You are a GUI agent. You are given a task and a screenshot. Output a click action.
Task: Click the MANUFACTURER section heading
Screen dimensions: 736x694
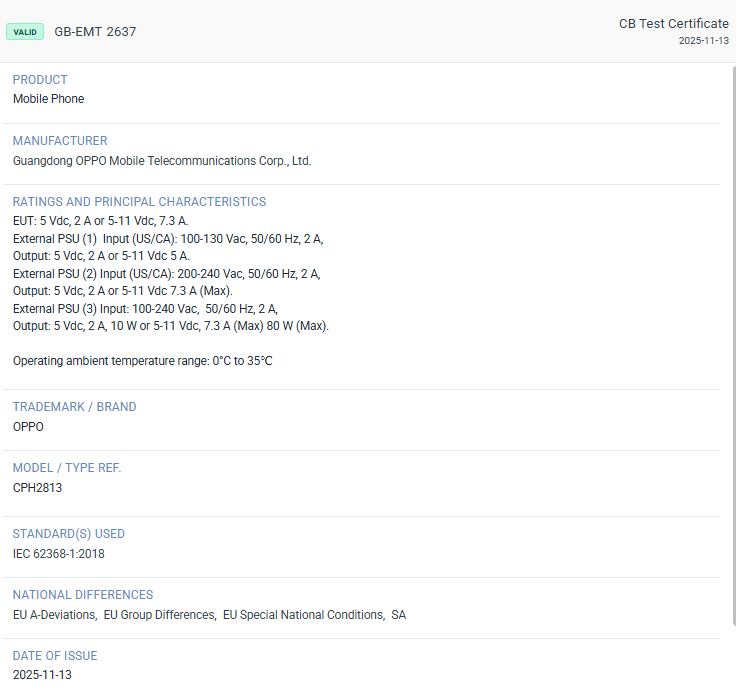60,141
